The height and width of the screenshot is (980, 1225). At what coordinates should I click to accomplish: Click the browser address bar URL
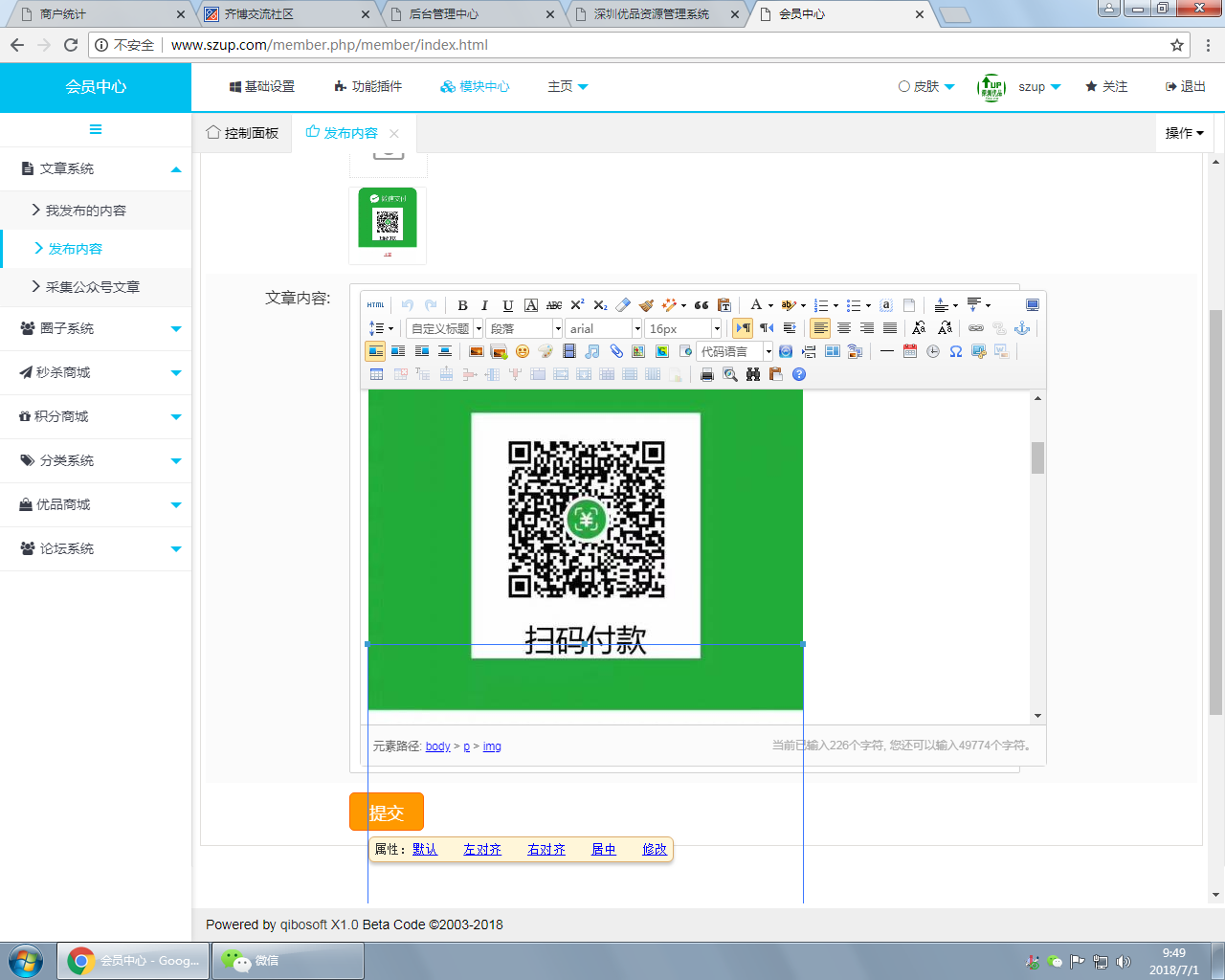(x=329, y=45)
